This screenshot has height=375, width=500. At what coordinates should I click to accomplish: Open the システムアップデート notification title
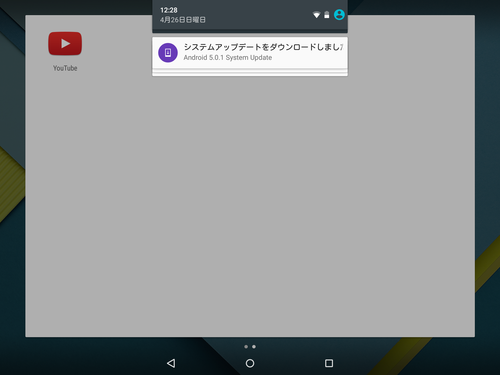(263, 47)
